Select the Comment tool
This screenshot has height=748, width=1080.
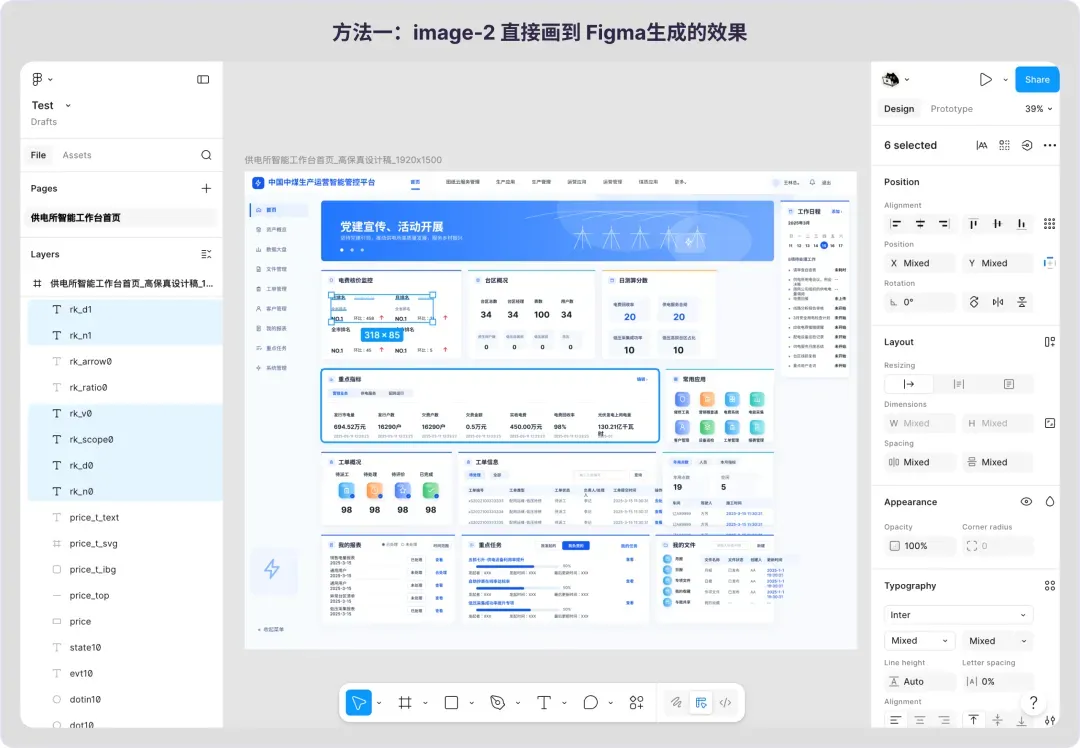[590, 703]
